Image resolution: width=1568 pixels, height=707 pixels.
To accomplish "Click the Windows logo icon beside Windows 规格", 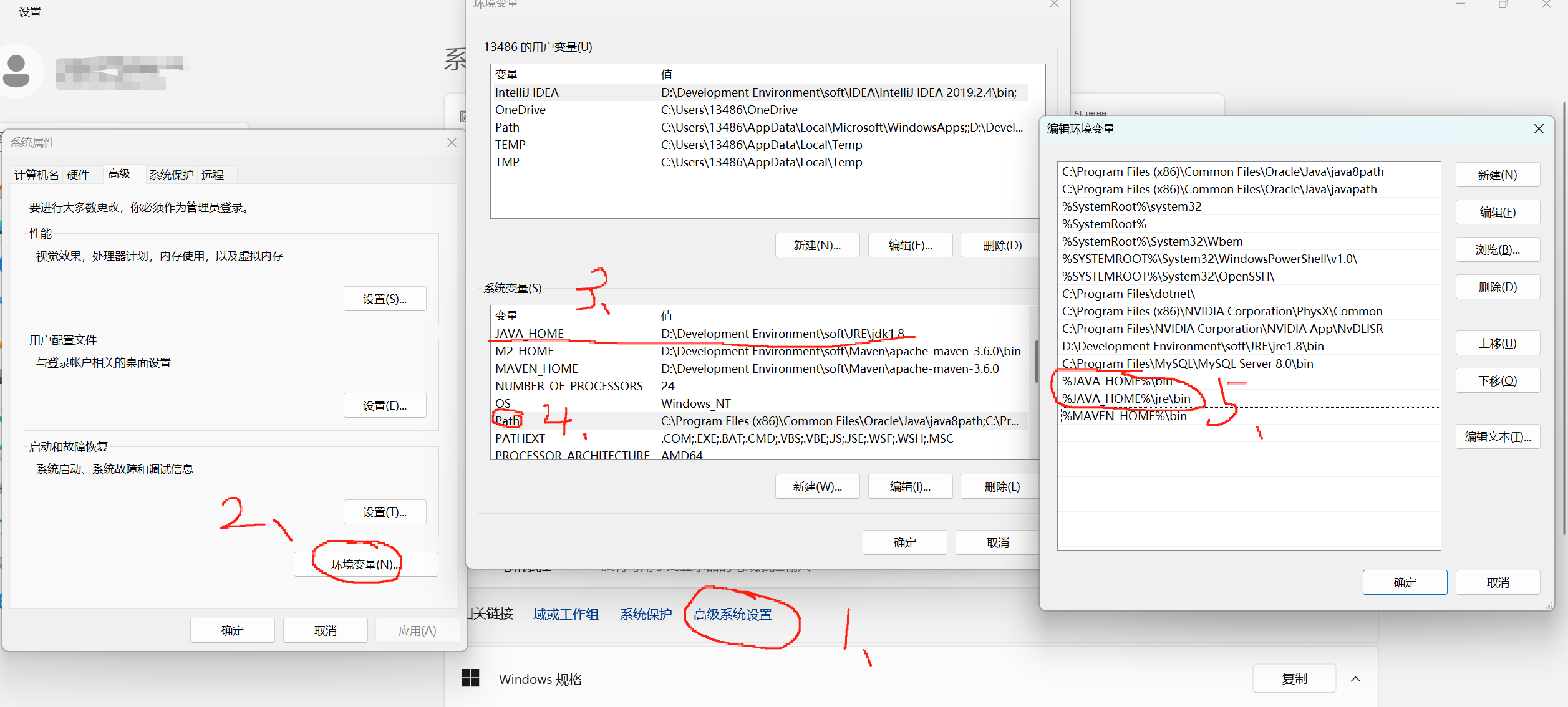I will tap(470, 678).
